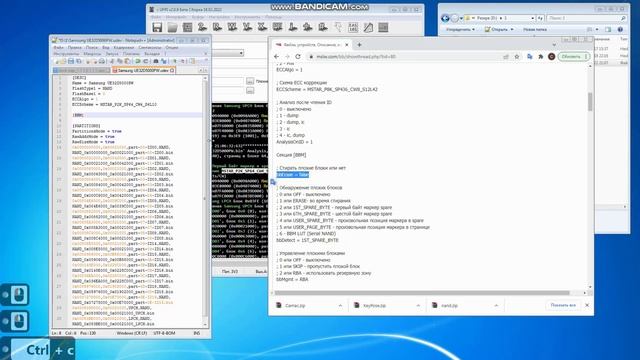Click the Save All icon in Notepad++
Screen dimensions: 640x360
coord(79,61)
